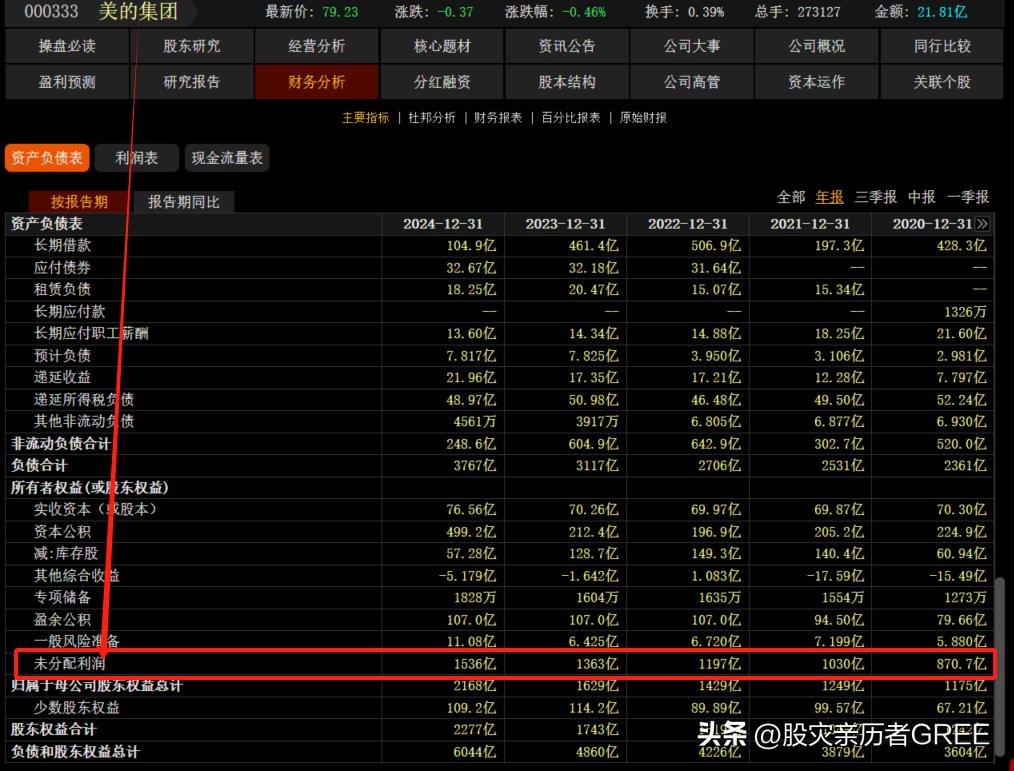Image resolution: width=1014 pixels, height=771 pixels.
Task: Filter reports by 年报
Action: [x=830, y=197]
